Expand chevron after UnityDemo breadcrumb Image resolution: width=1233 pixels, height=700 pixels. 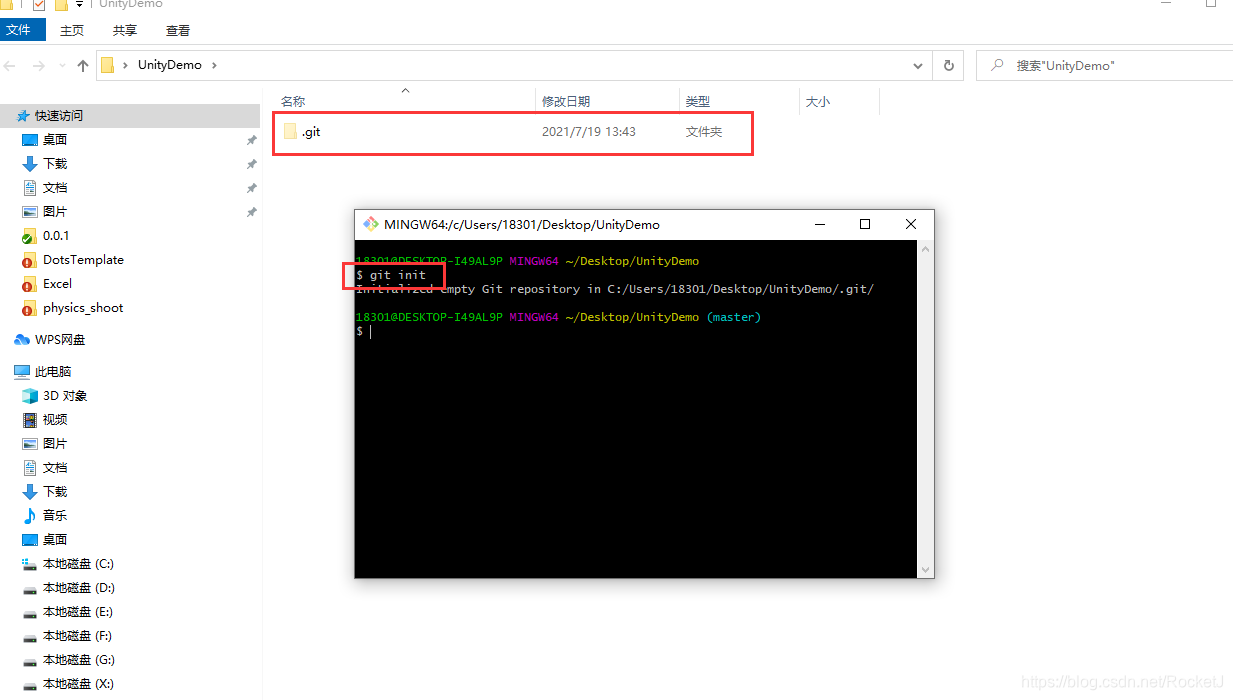(x=213, y=65)
